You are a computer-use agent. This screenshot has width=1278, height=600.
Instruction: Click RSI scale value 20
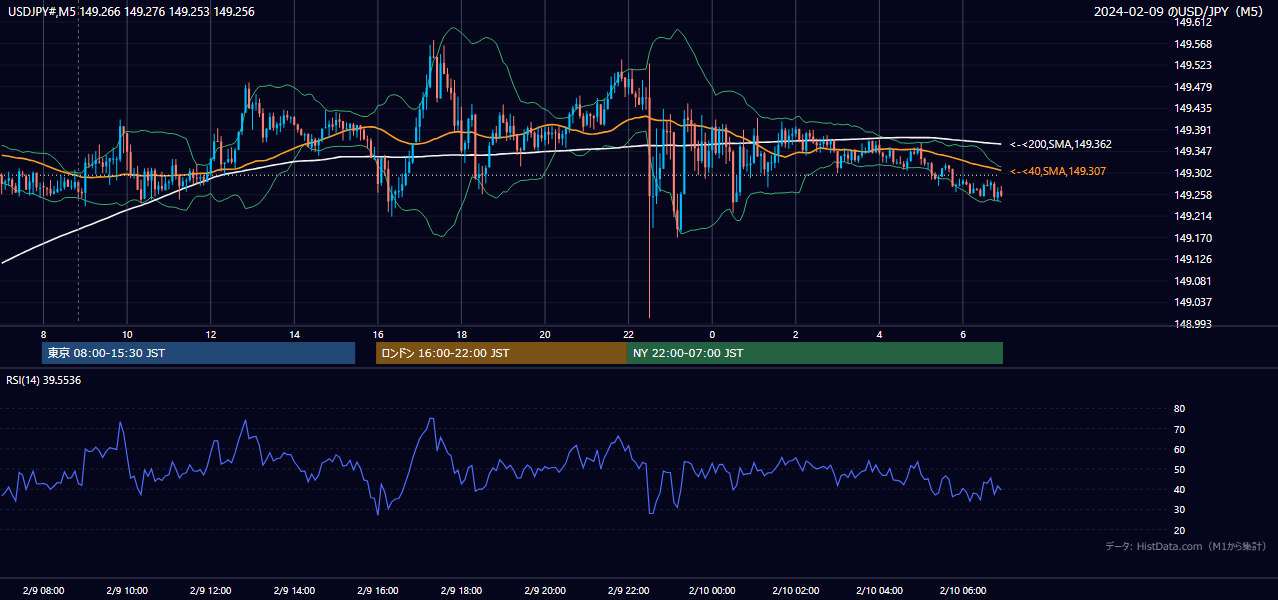[x=1180, y=530]
